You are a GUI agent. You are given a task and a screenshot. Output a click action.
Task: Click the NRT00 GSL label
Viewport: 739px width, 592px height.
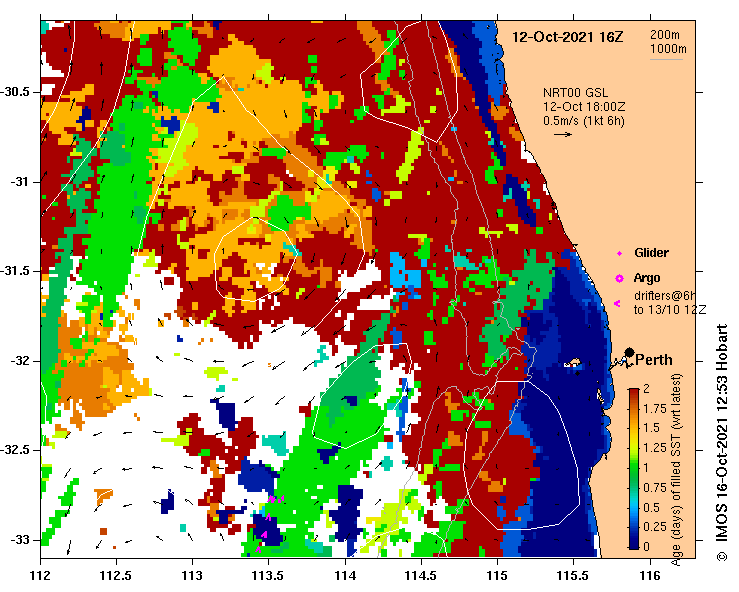[x=575, y=93]
